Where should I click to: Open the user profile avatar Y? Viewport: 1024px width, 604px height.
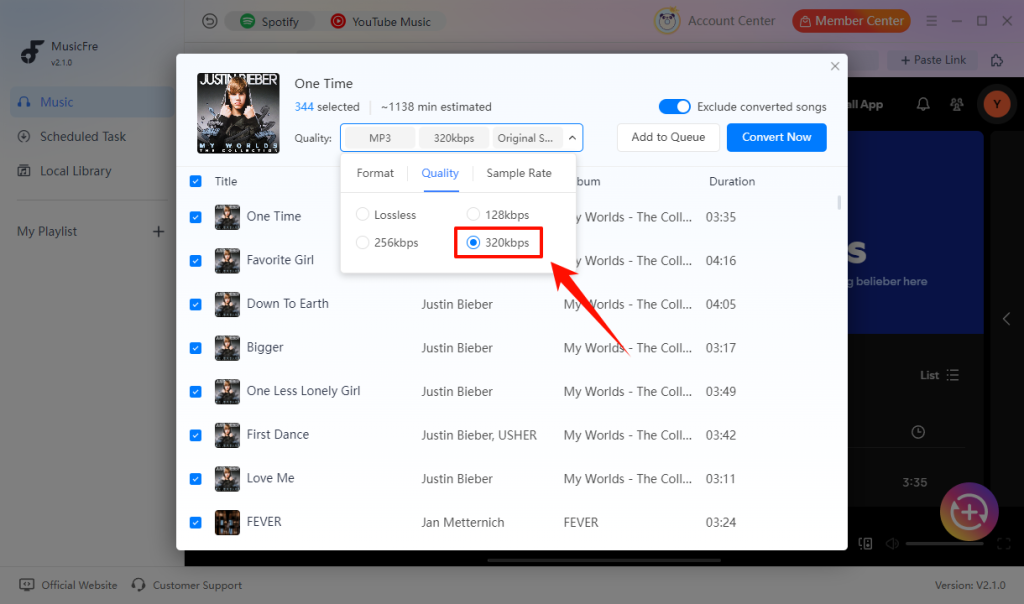click(x=997, y=104)
